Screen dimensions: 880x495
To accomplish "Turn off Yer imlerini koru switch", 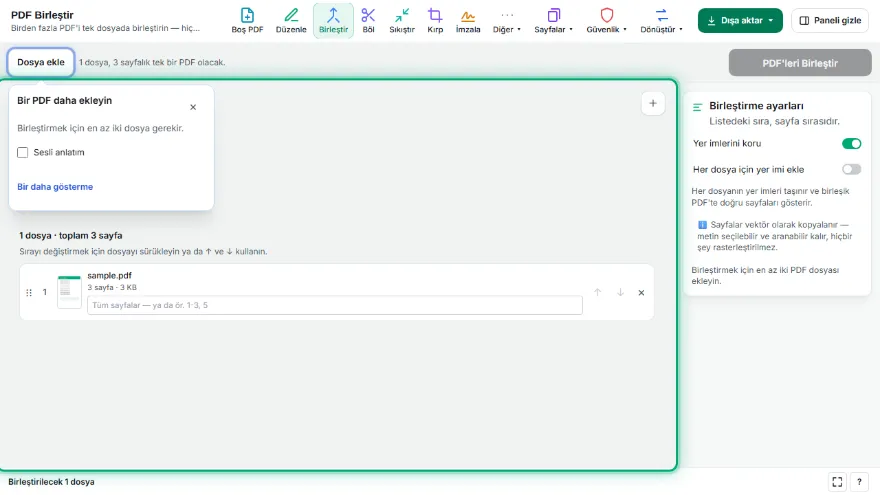I will pyautogui.click(x=851, y=144).
